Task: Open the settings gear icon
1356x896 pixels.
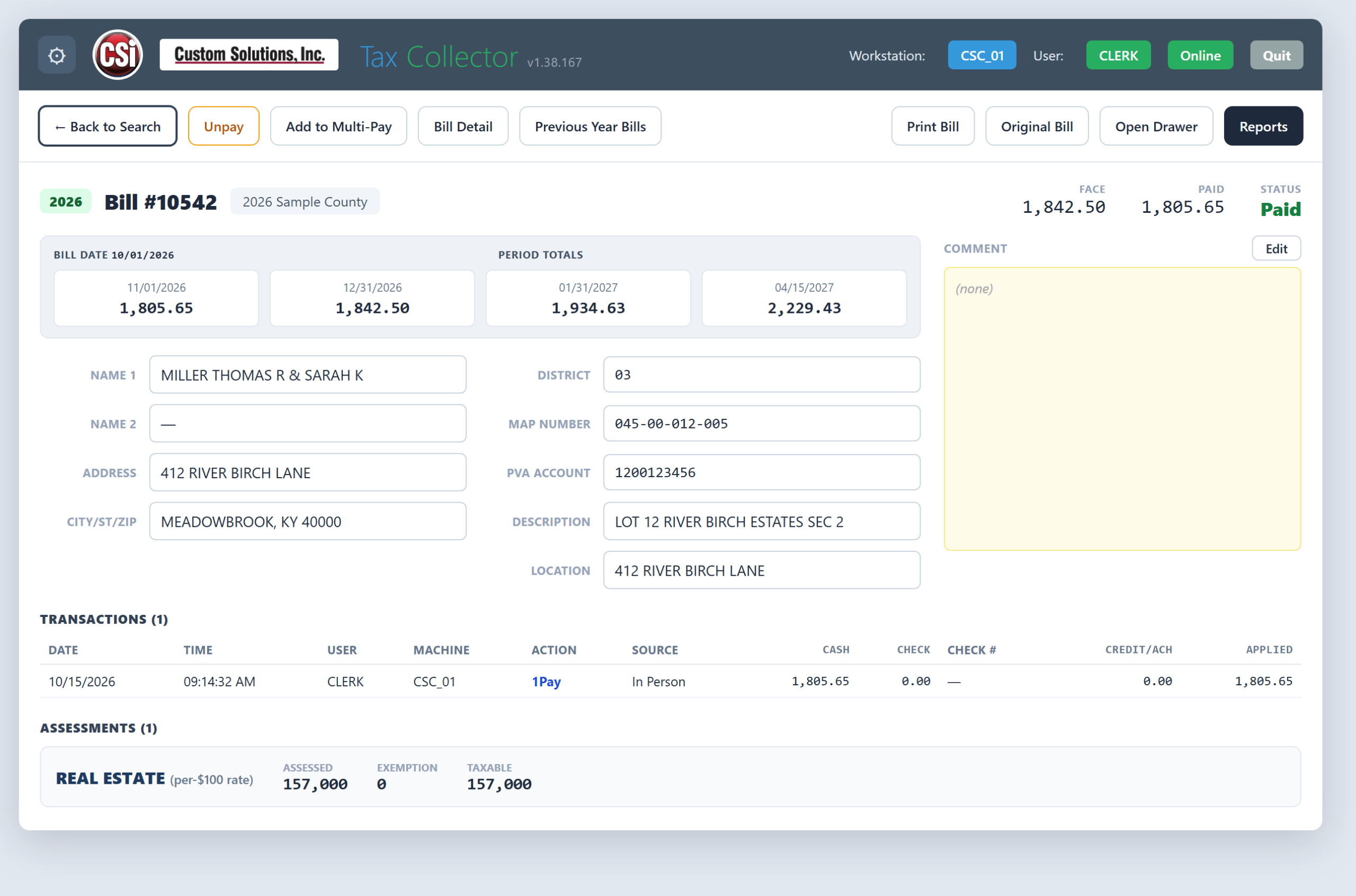Action: [57, 56]
